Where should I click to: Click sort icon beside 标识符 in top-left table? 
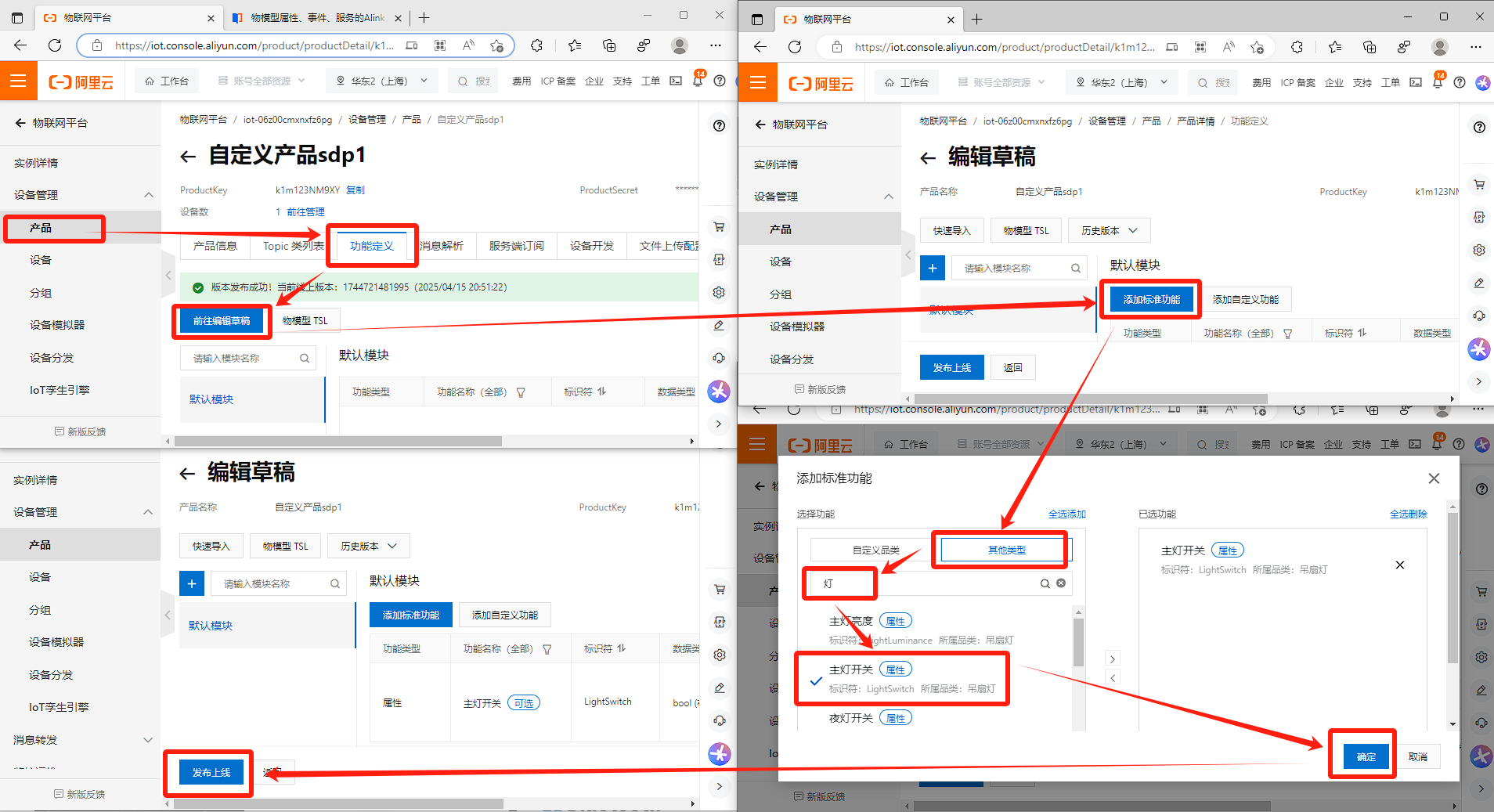pyautogui.click(x=601, y=392)
